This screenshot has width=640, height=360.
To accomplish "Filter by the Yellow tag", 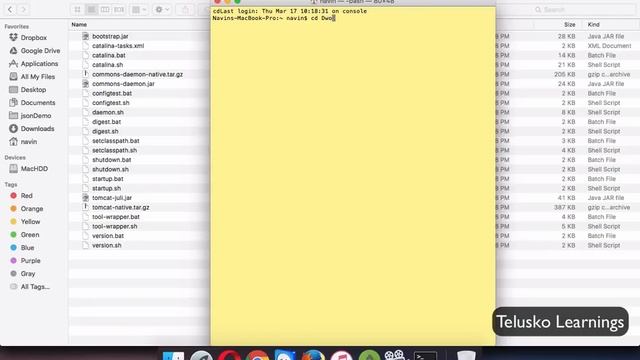I will coord(30,222).
